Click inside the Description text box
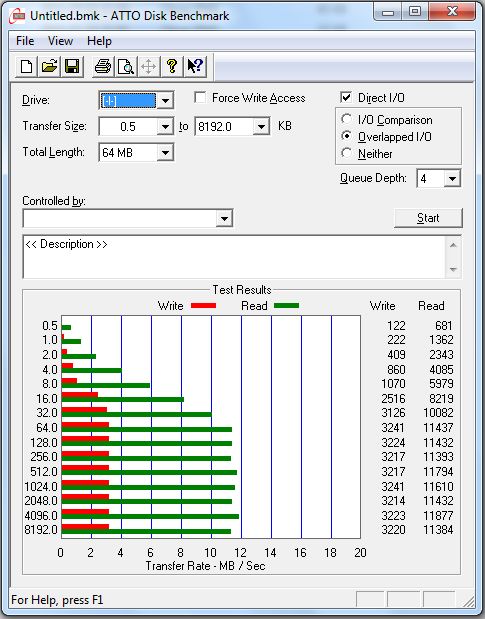The width and height of the screenshot is (485, 619). (x=235, y=257)
